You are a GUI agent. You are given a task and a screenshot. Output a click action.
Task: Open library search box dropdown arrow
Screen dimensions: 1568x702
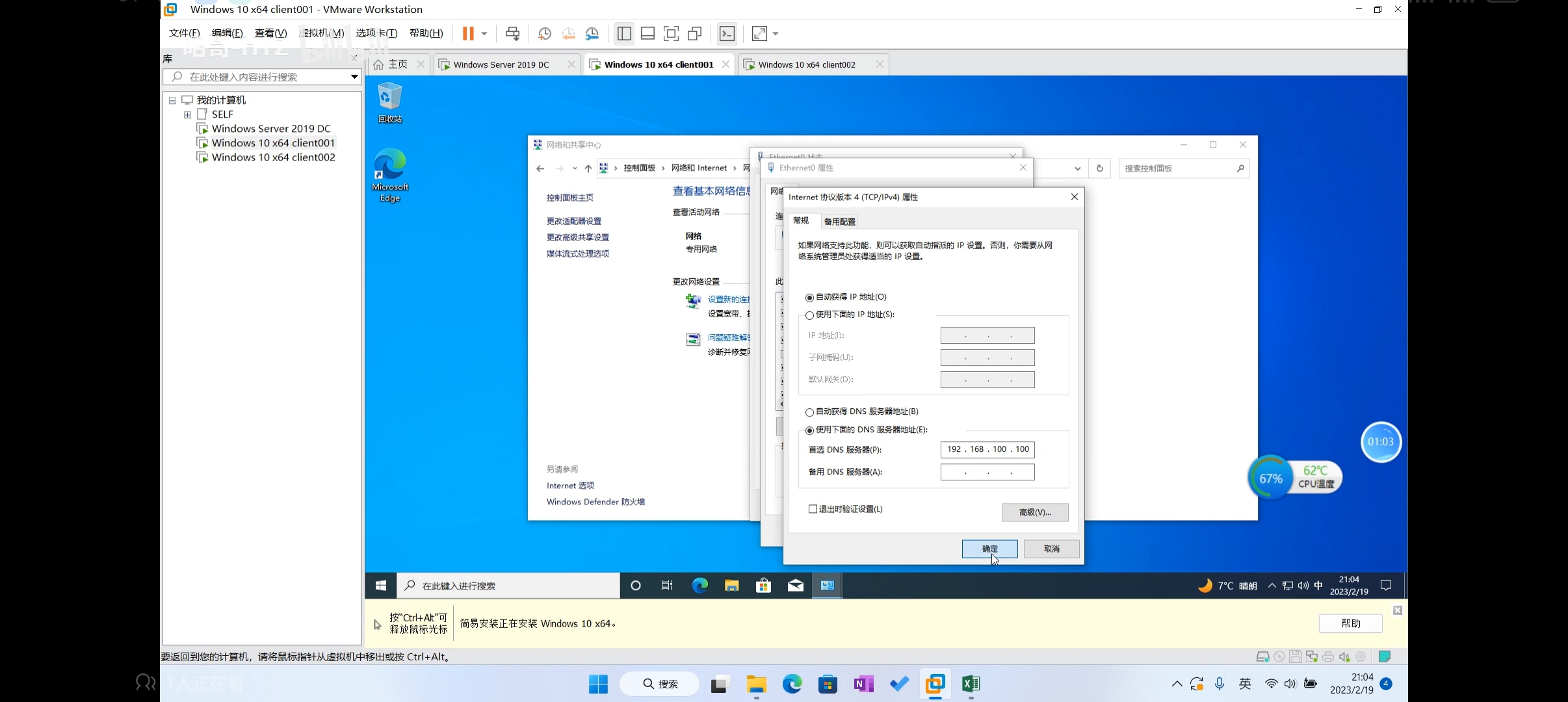(354, 77)
